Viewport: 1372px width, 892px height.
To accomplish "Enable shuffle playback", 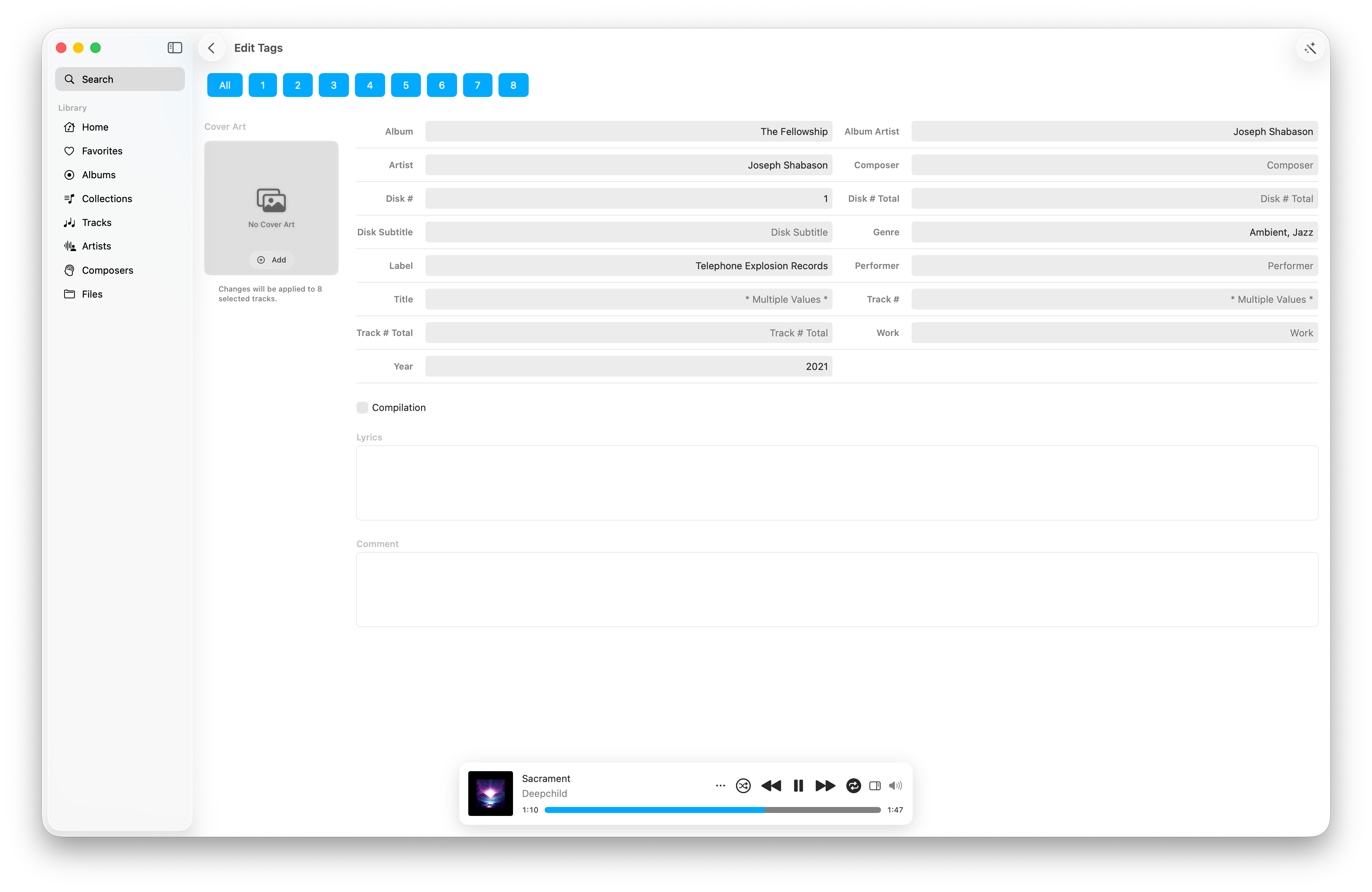I will click(743, 786).
